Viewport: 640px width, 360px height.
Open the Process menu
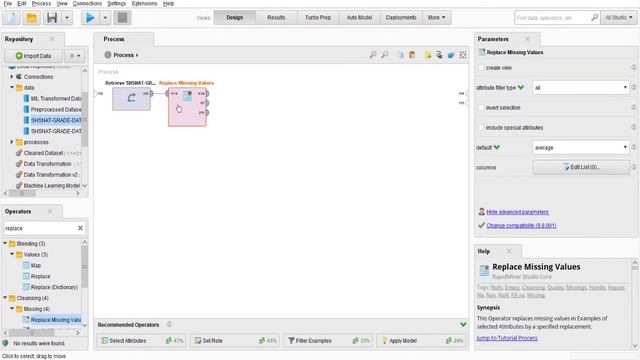(x=41, y=3)
